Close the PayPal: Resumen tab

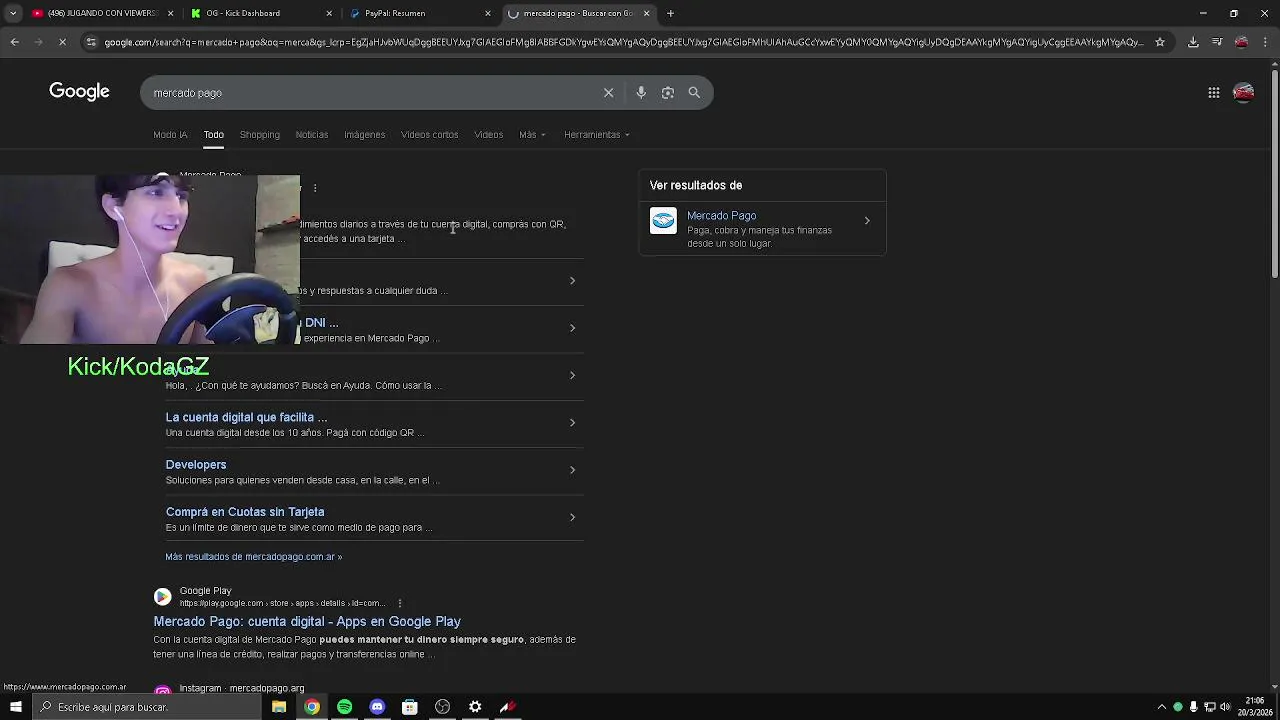tap(488, 13)
